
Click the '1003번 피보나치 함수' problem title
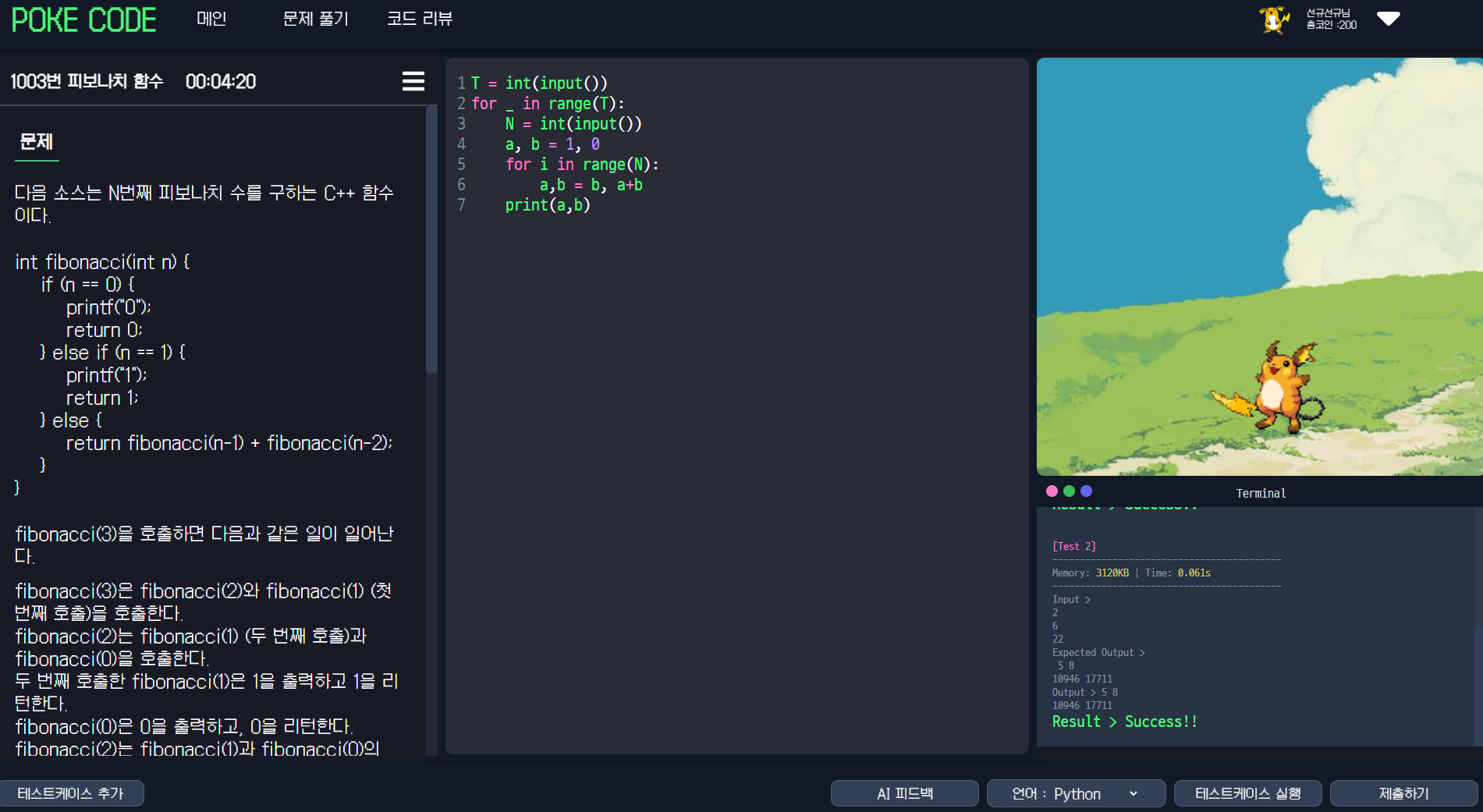tap(87, 81)
